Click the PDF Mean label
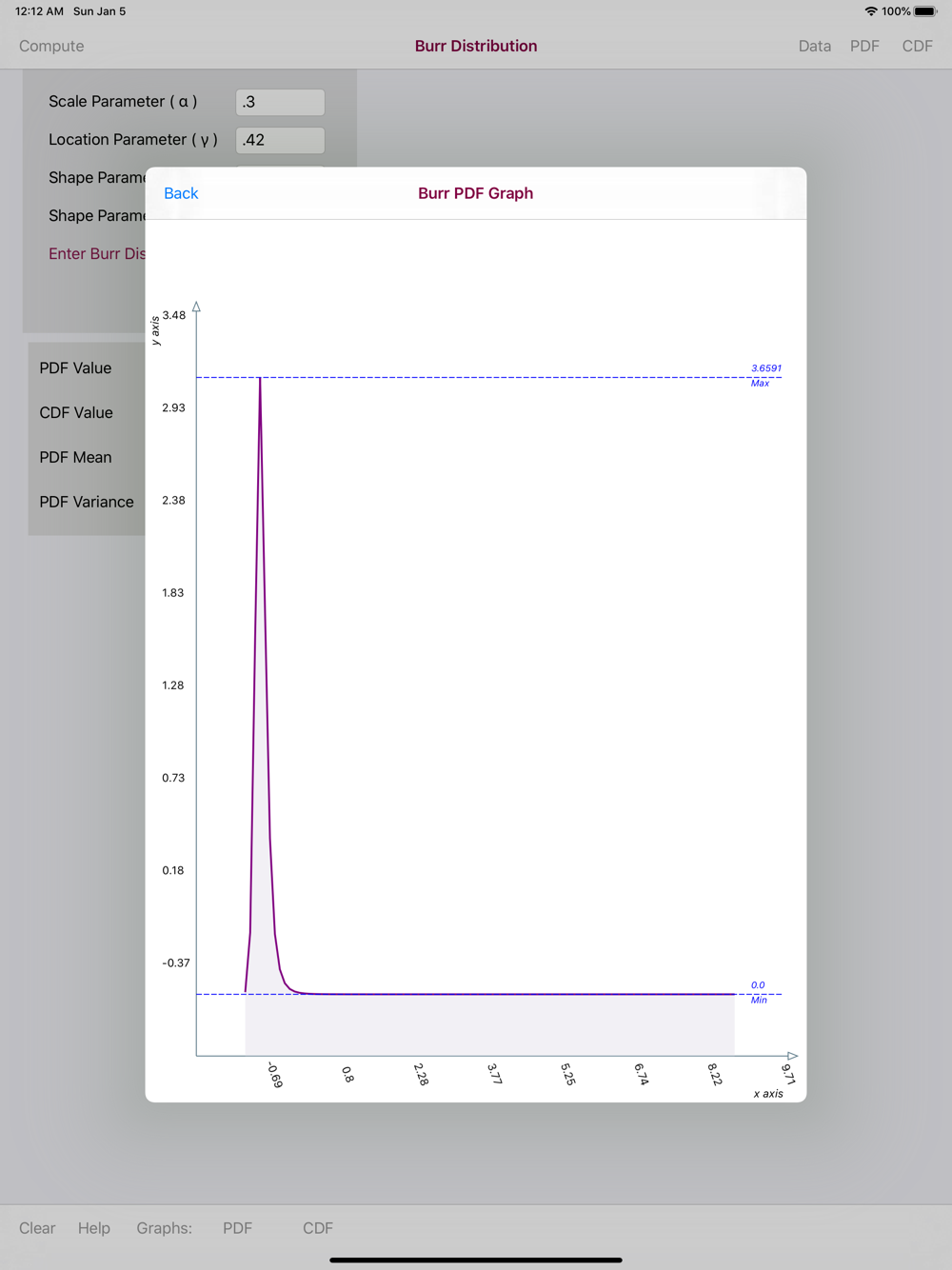The image size is (952, 1270). 75,458
